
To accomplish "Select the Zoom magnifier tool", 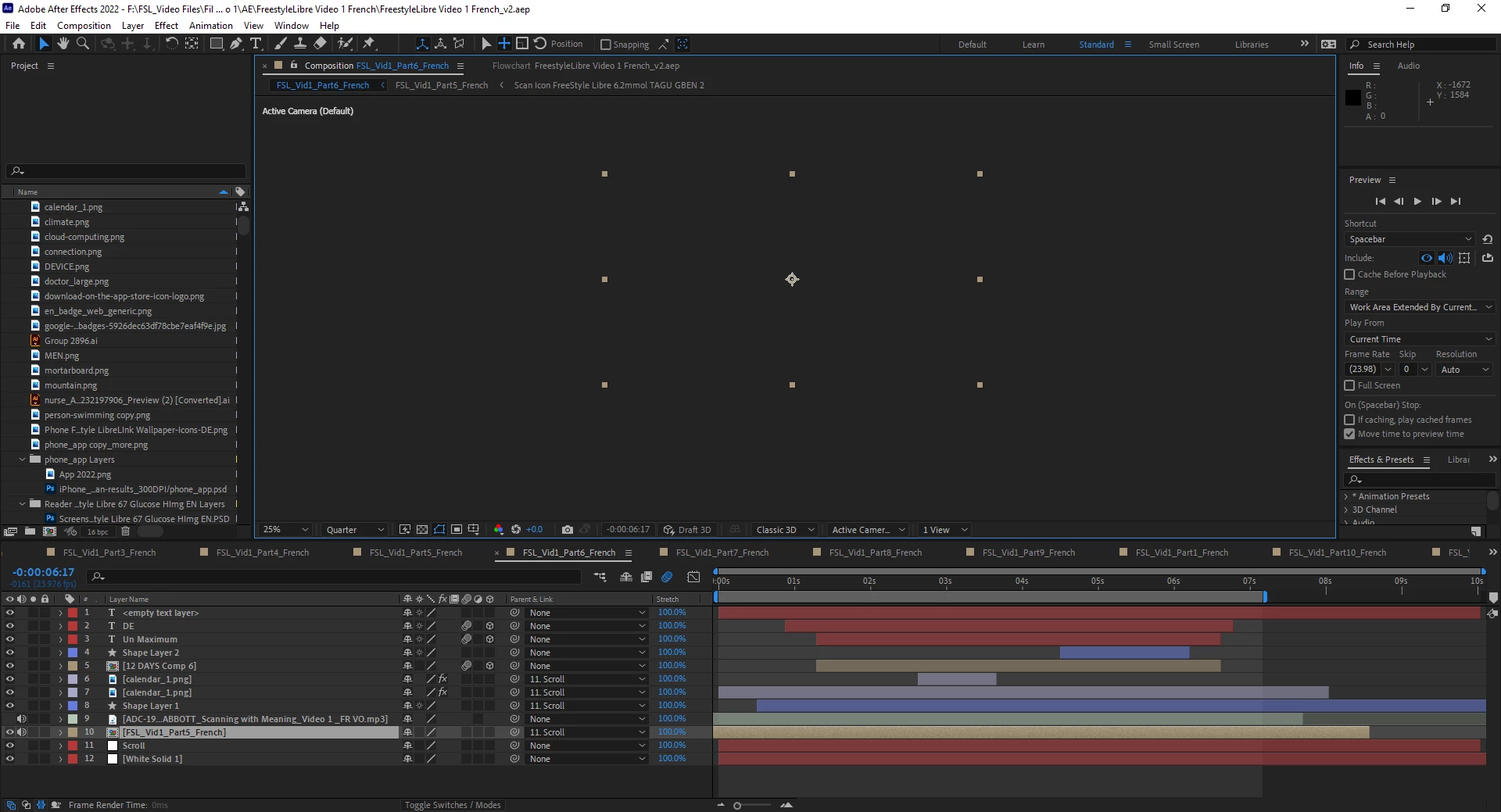I will tap(83, 44).
